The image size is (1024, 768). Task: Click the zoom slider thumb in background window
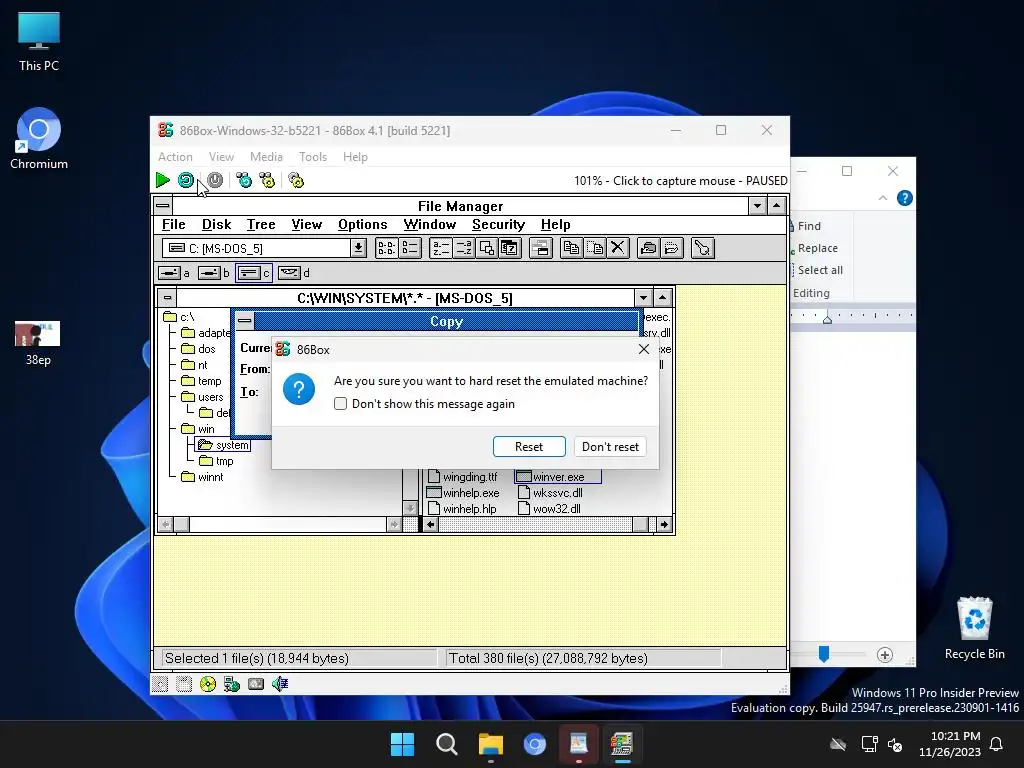tap(824, 654)
